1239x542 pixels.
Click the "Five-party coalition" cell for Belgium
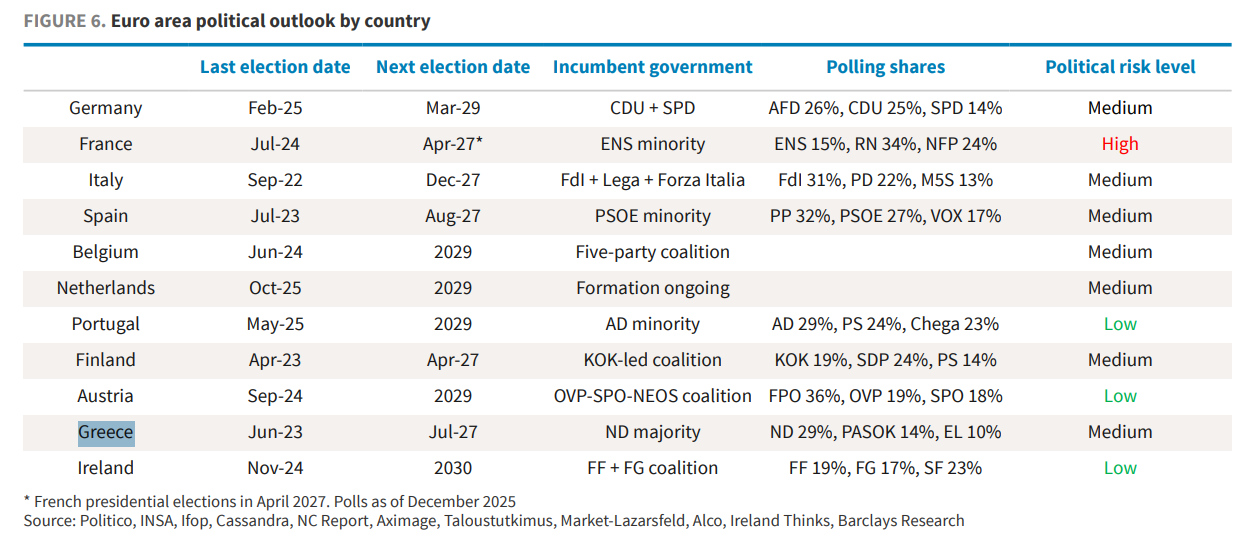point(652,252)
